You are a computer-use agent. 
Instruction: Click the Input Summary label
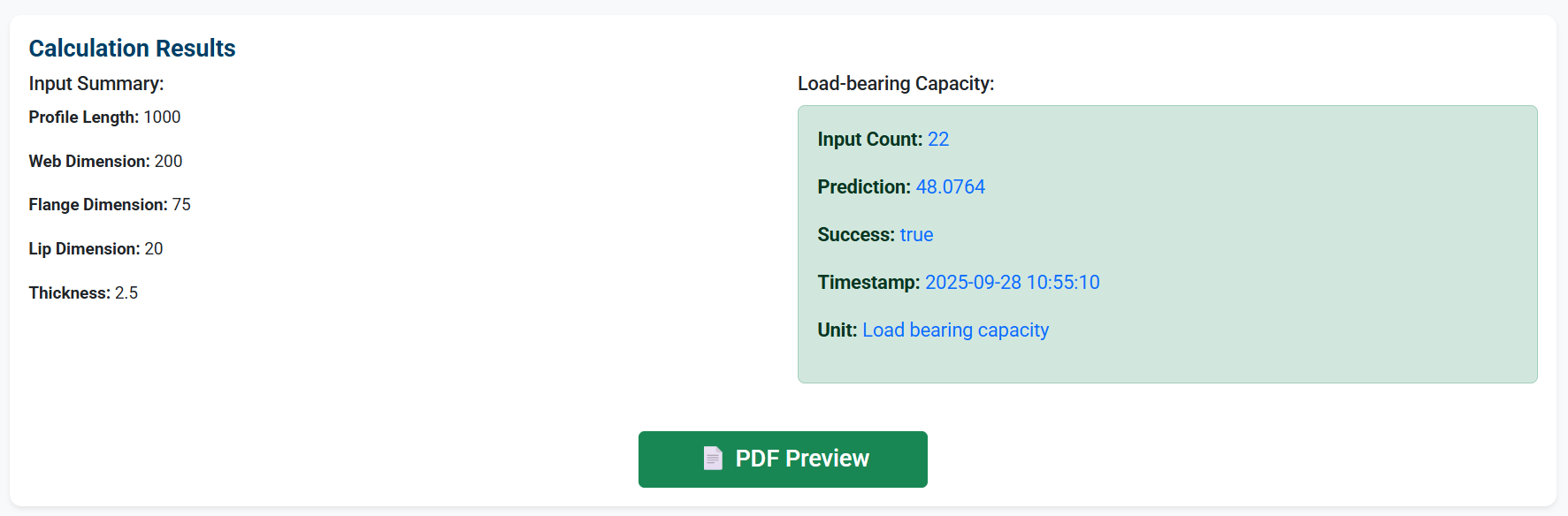(96, 83)
